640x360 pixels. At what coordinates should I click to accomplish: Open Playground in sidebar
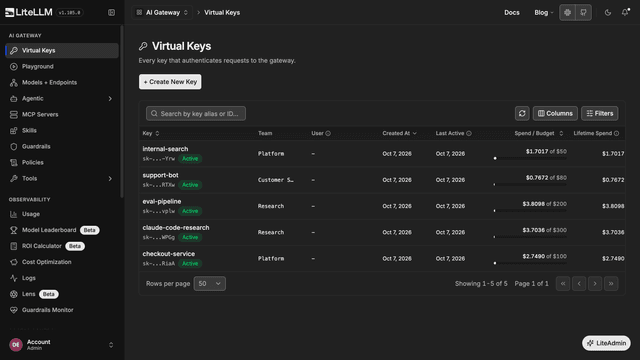(62, 67)
